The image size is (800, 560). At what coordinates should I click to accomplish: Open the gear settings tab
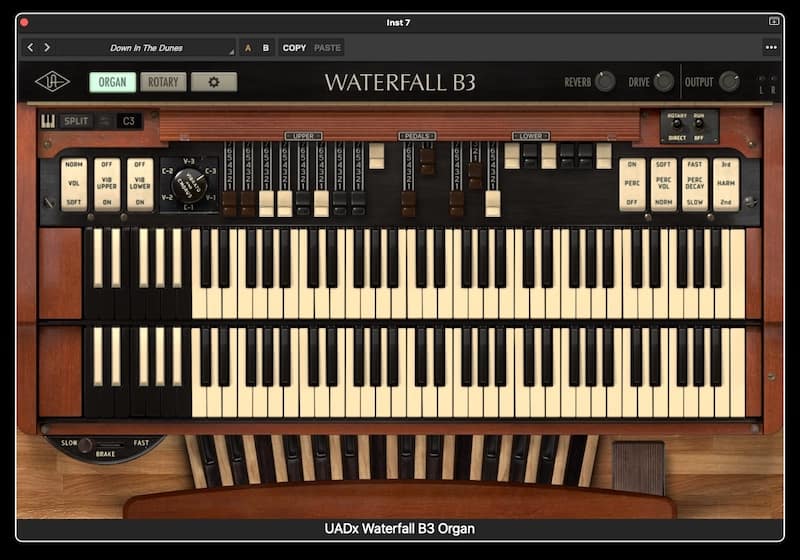coord(214,82)
